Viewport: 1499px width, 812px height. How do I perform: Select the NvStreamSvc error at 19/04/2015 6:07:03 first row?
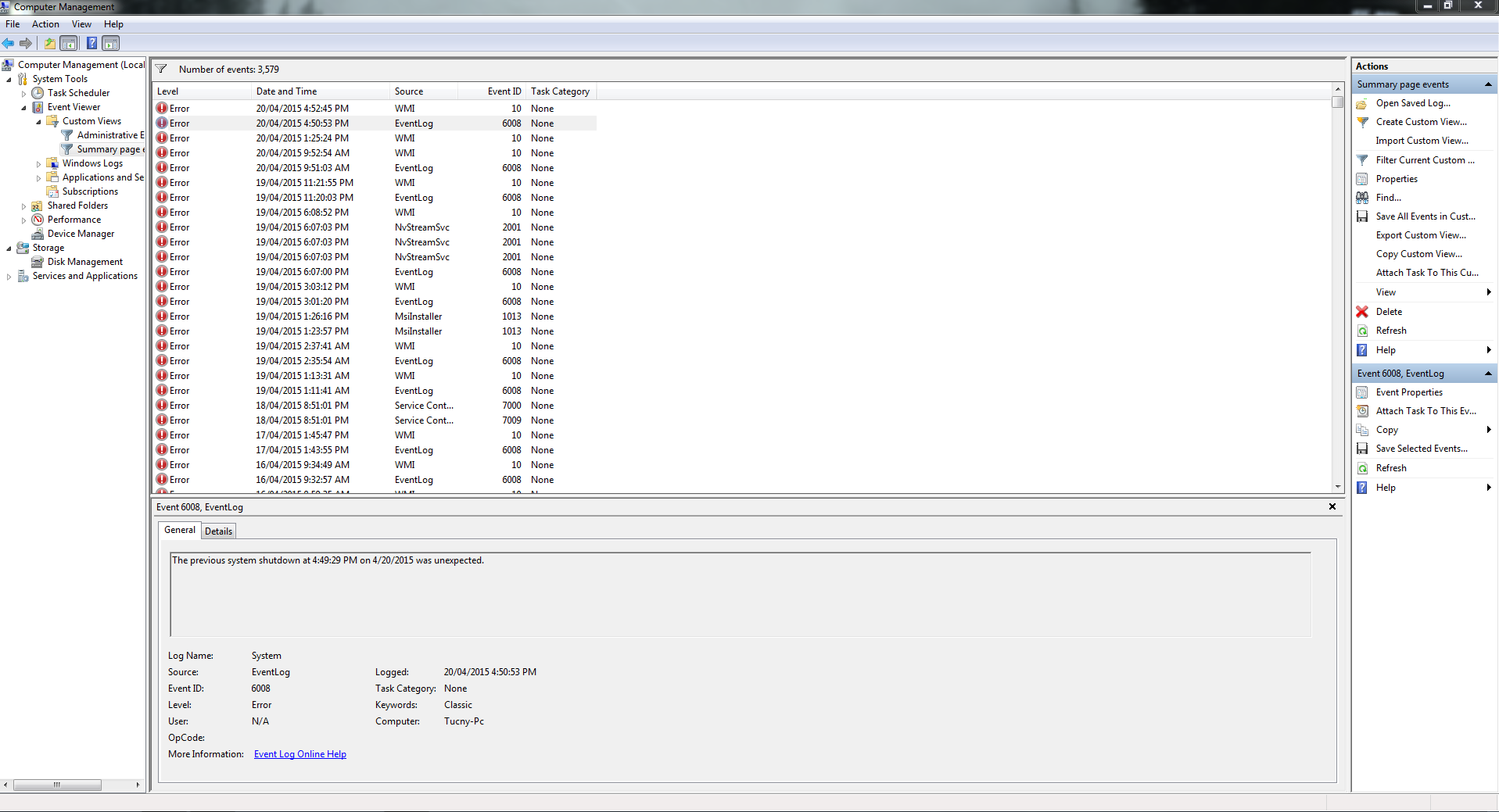pos(375,227)
